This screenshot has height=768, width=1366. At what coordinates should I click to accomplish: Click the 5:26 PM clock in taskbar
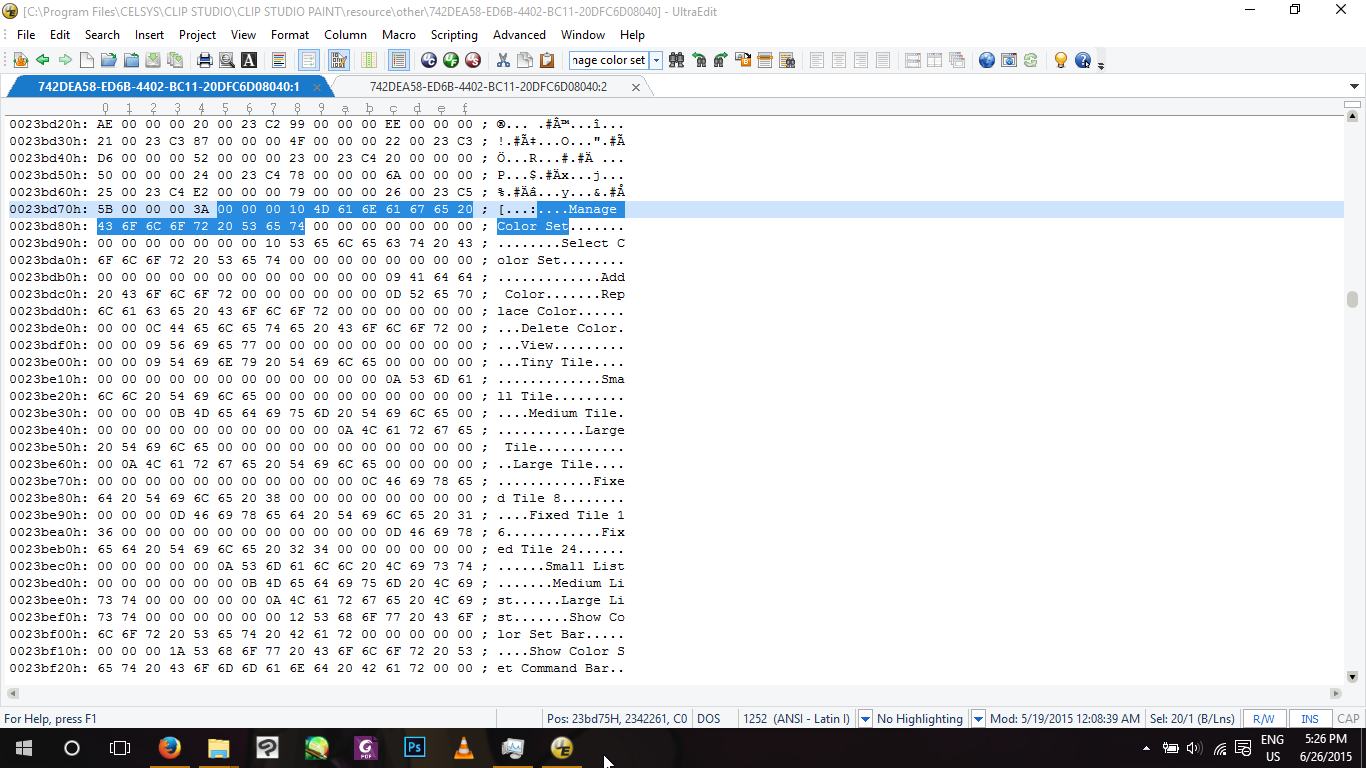tap(1326, 739)
